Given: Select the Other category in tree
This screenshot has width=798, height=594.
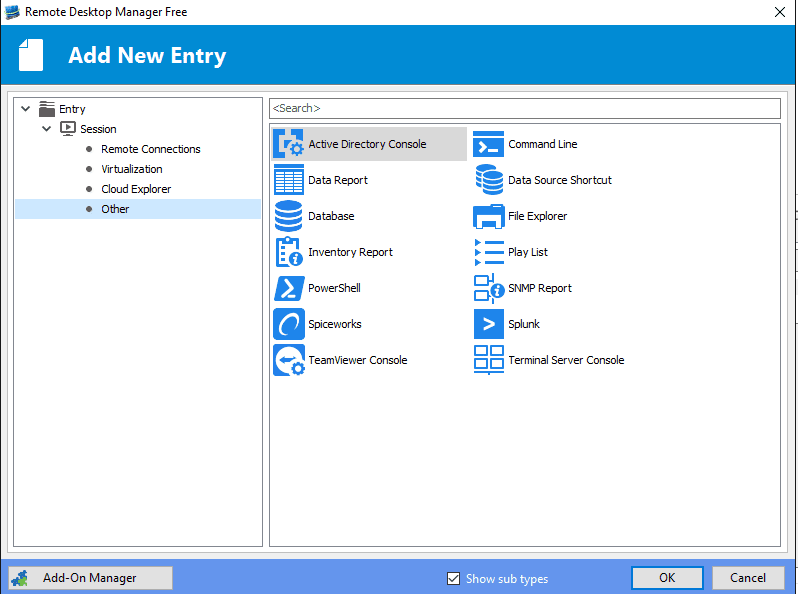Looking at the screenshot, I should (138, 209).
